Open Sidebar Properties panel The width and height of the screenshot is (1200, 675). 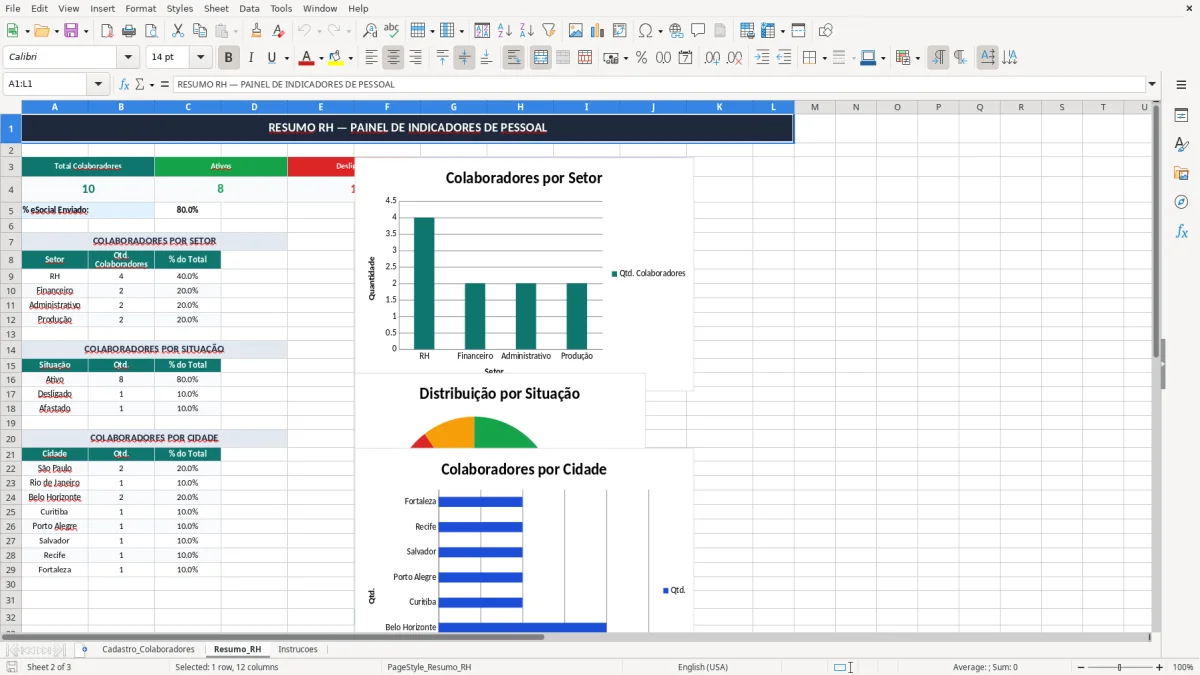(1181, 116)
